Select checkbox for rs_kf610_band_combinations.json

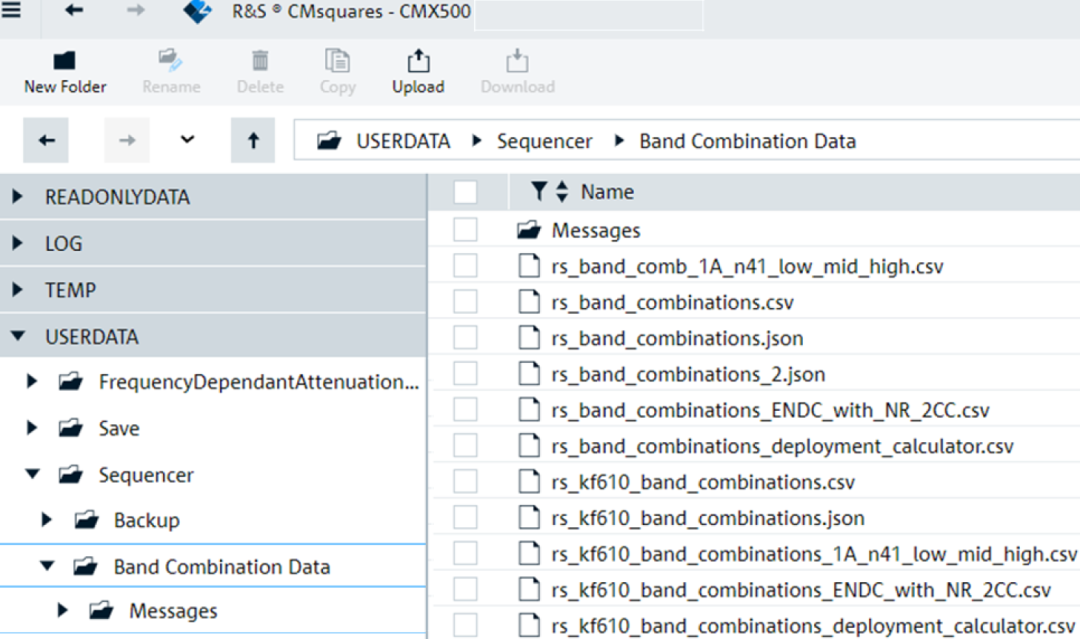[x=465, y=518]
